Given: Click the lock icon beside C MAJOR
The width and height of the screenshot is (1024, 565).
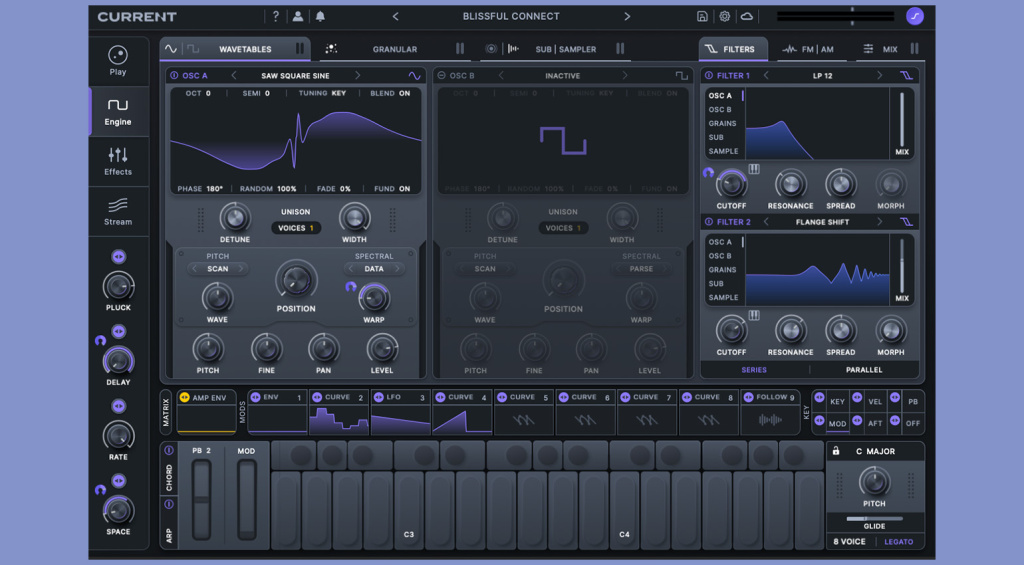Looking at the screenshot, I should 836,451.
